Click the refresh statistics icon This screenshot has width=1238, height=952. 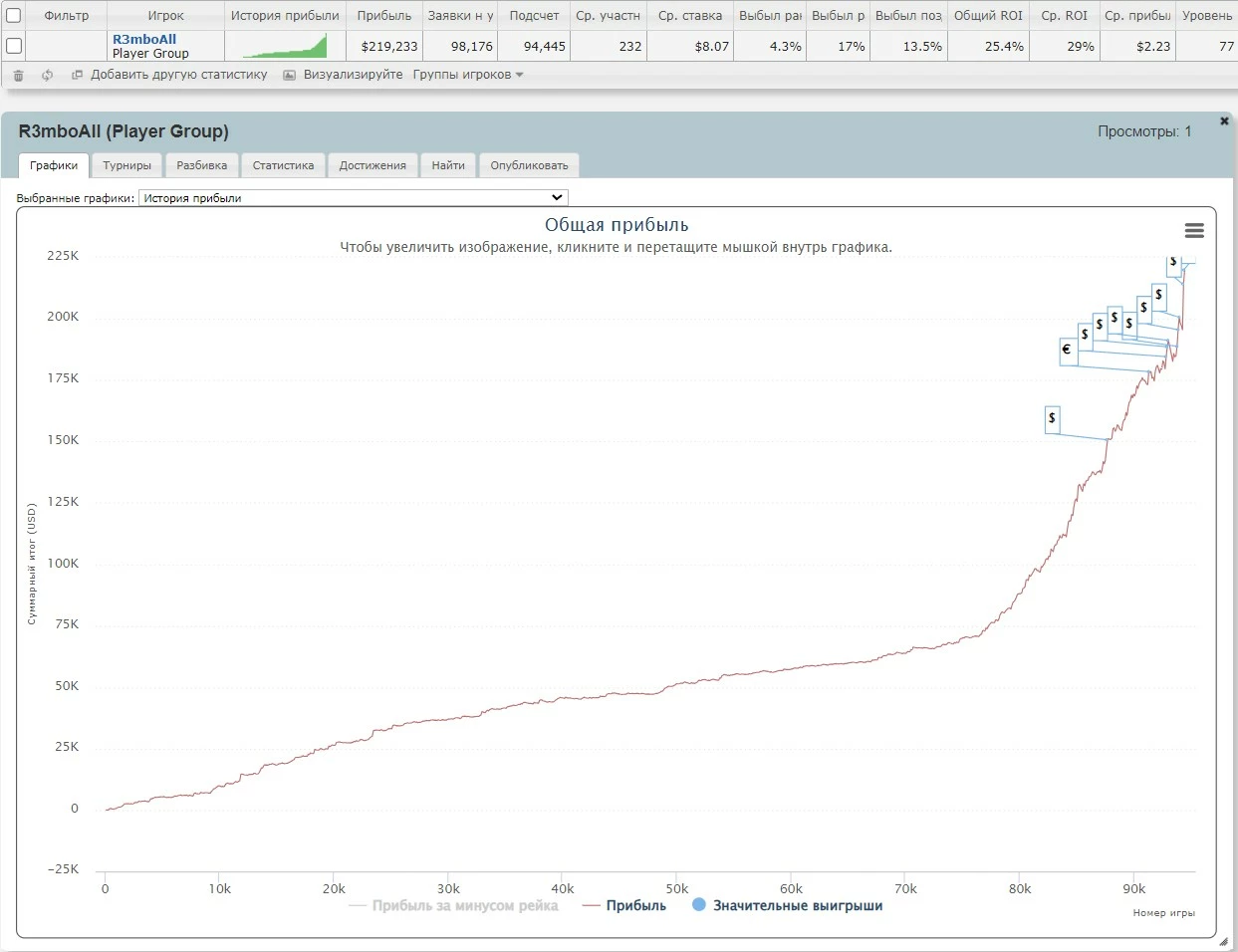tap(47, 76)
